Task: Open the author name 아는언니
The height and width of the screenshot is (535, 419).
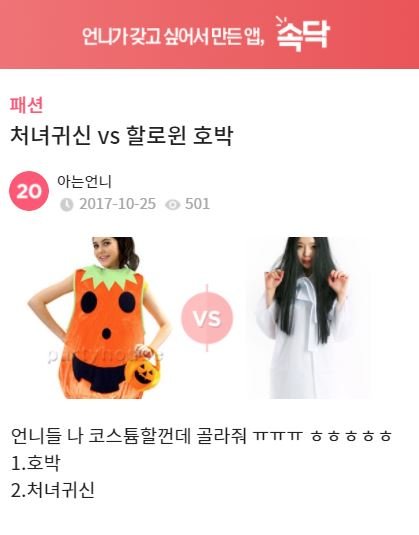Action: point(84,181)
